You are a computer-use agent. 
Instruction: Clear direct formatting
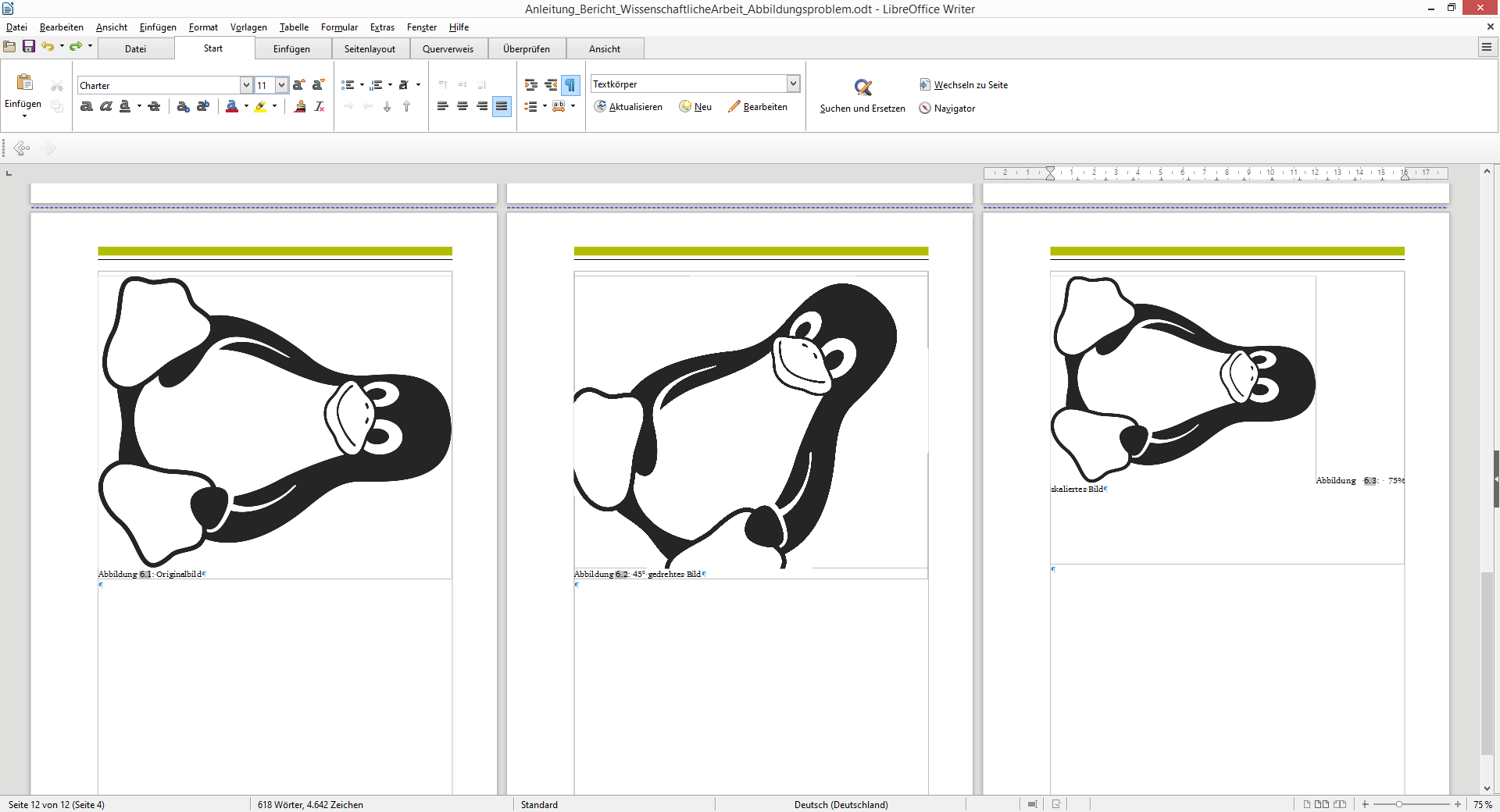click(320, 106)
